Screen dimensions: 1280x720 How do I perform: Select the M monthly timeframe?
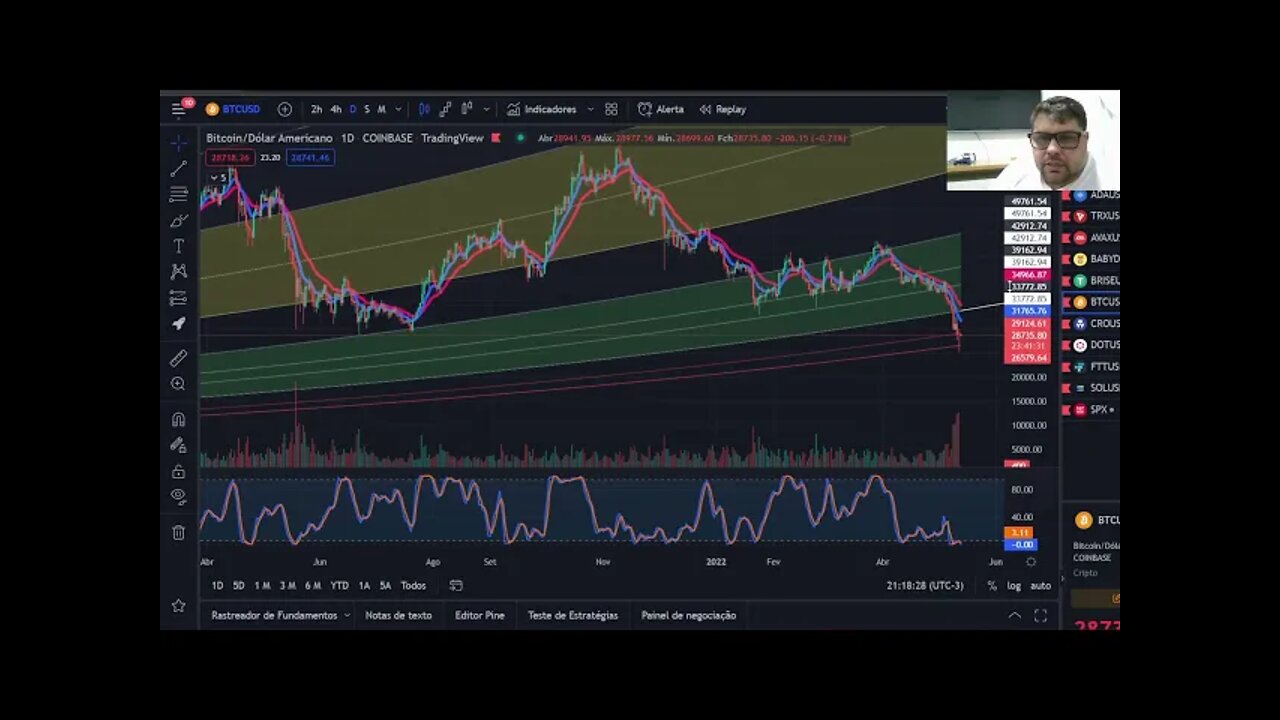point(381,109)
